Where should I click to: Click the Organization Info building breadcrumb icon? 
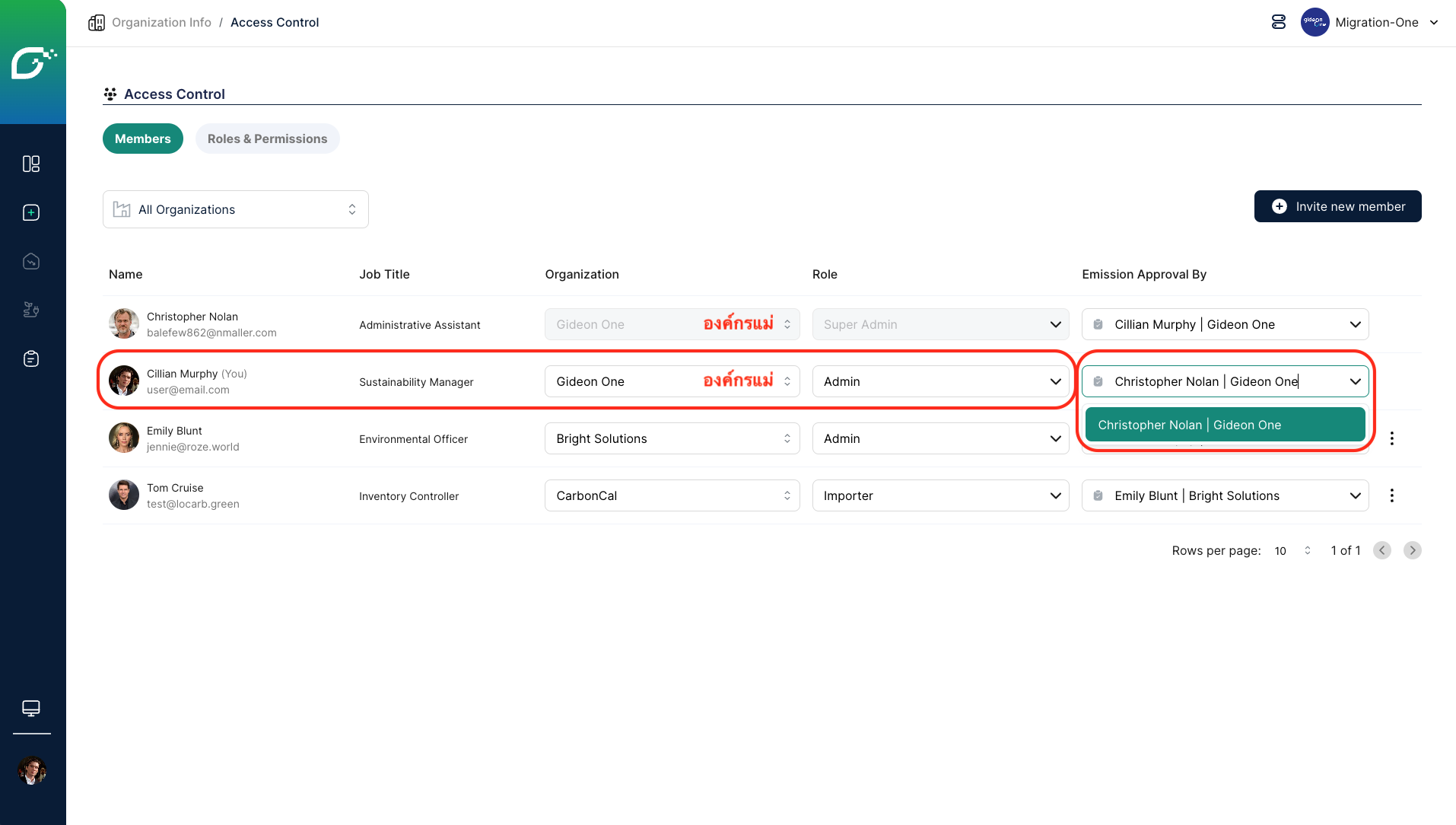tap(97, 23)
